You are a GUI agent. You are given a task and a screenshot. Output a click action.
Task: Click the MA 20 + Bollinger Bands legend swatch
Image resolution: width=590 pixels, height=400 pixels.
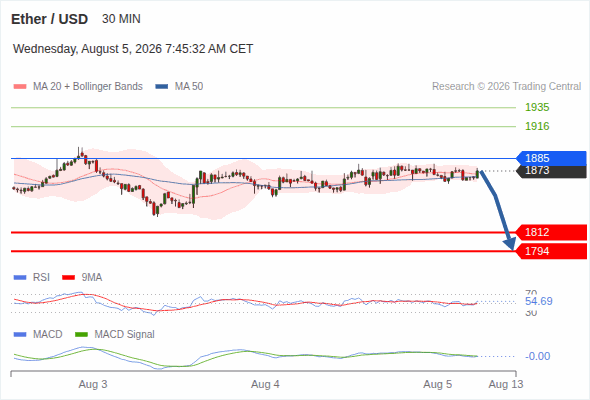click(20, 87)
